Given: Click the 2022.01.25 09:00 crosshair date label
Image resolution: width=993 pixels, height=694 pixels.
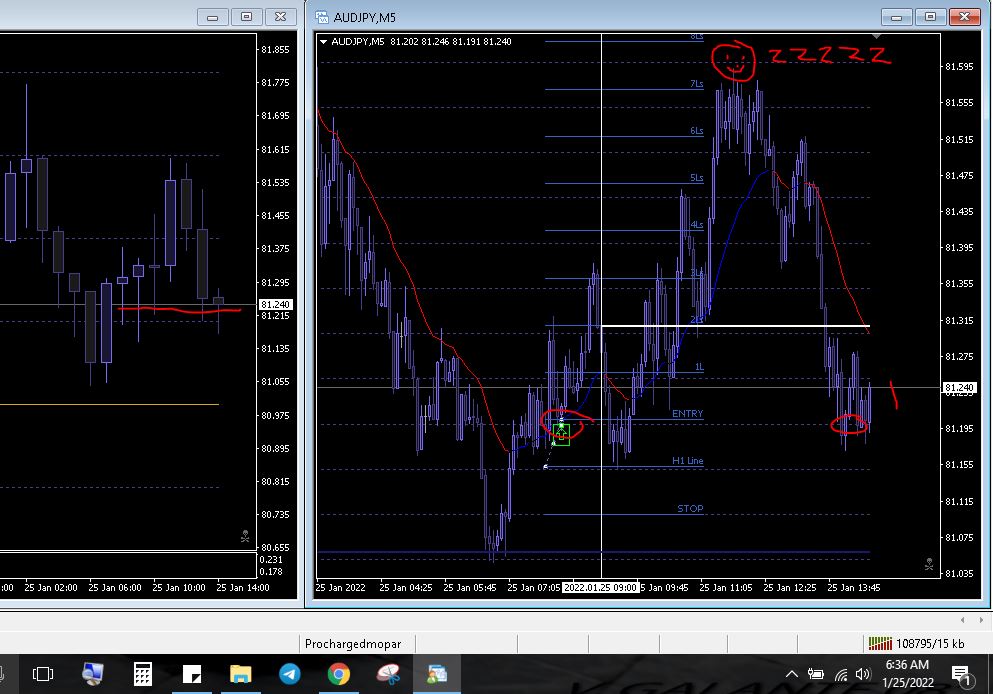Looking at the screenshot, I should (600, 588).
